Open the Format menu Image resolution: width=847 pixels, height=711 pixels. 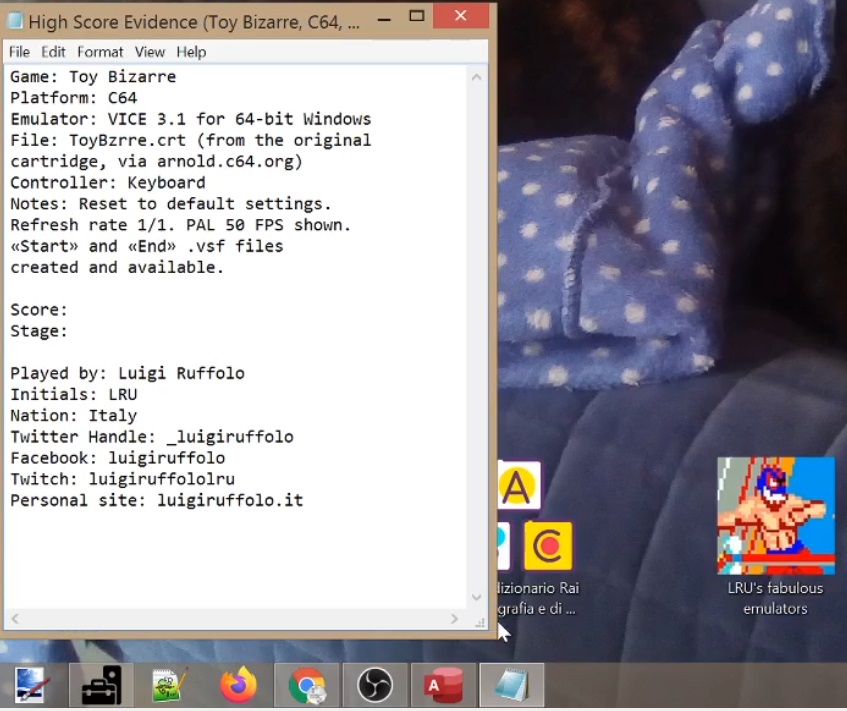[100, 52]
